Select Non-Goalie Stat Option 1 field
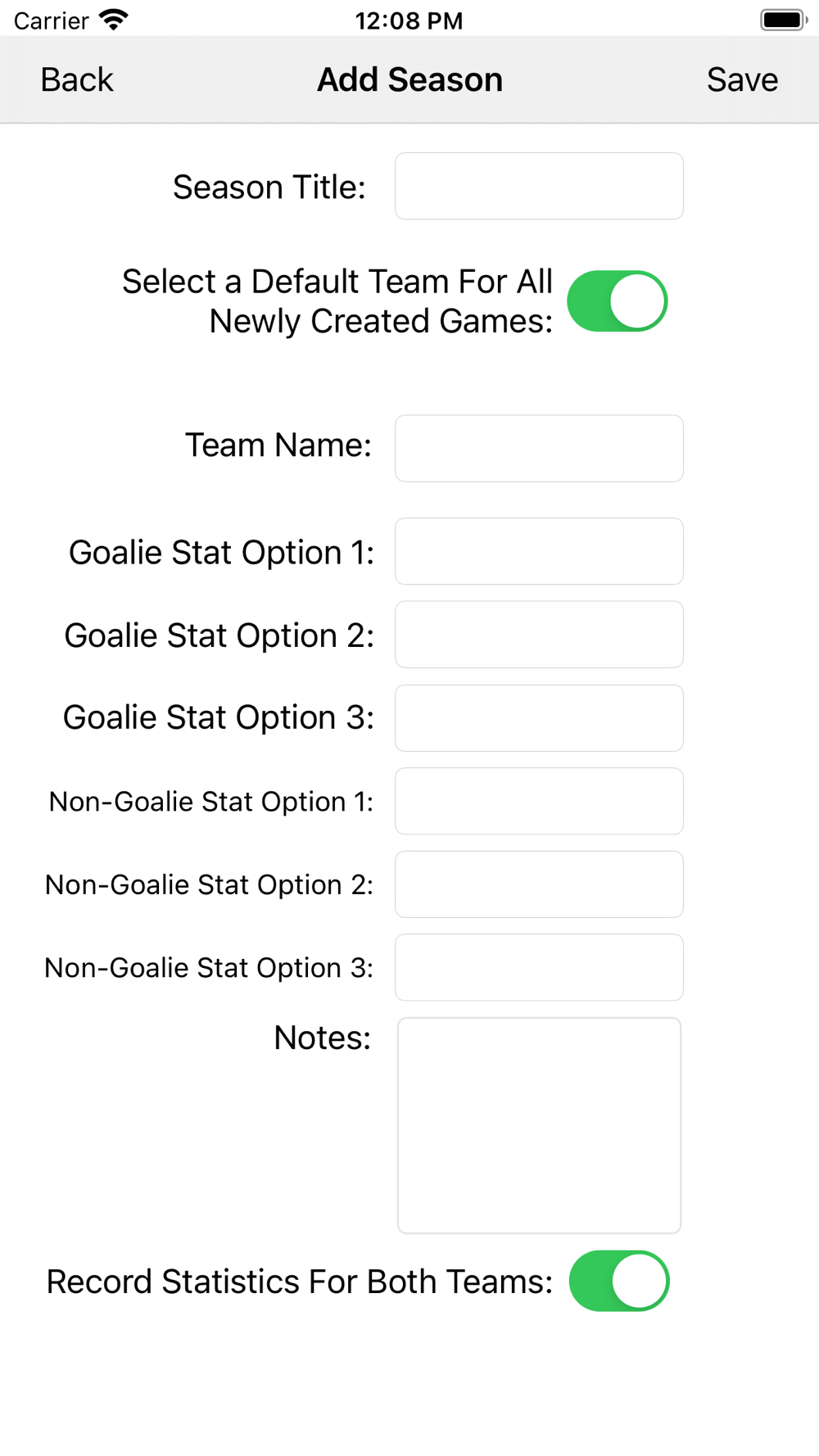 pos(539,801)
